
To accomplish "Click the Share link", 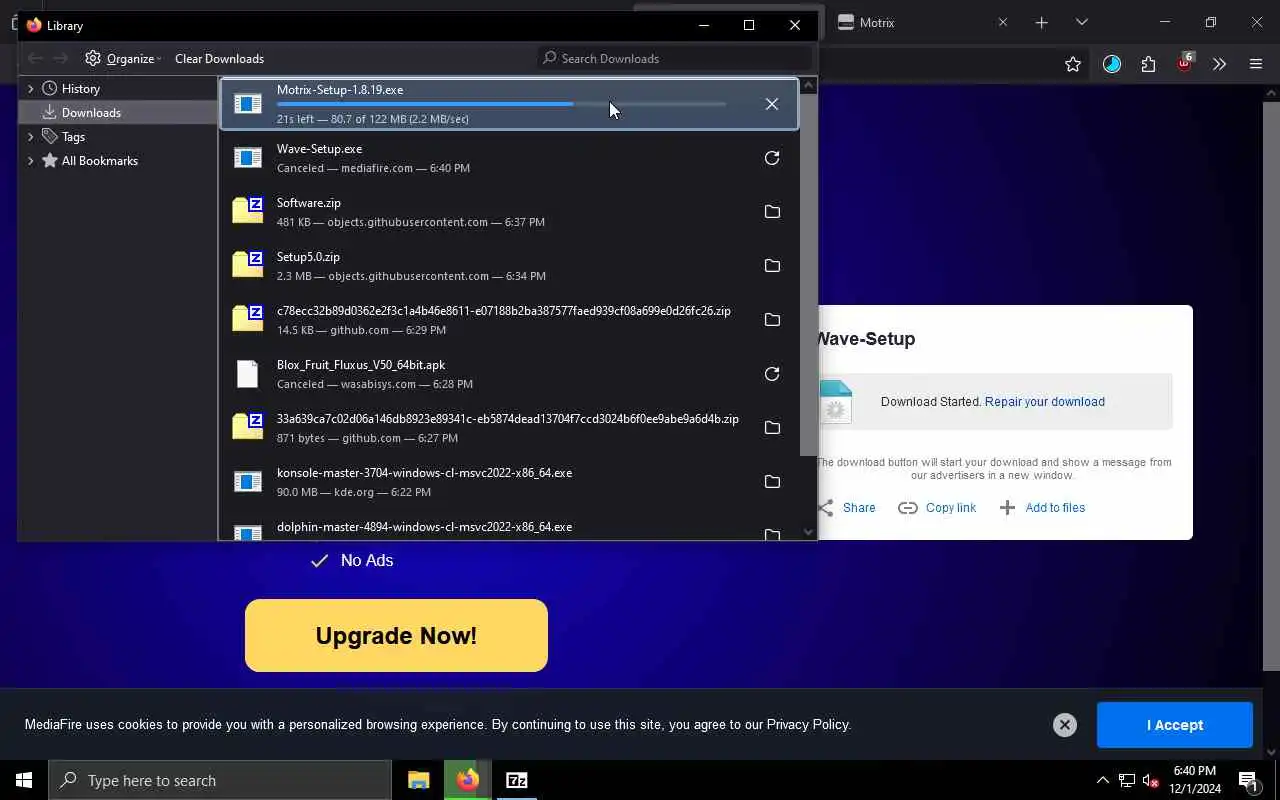I will (858, 508).
